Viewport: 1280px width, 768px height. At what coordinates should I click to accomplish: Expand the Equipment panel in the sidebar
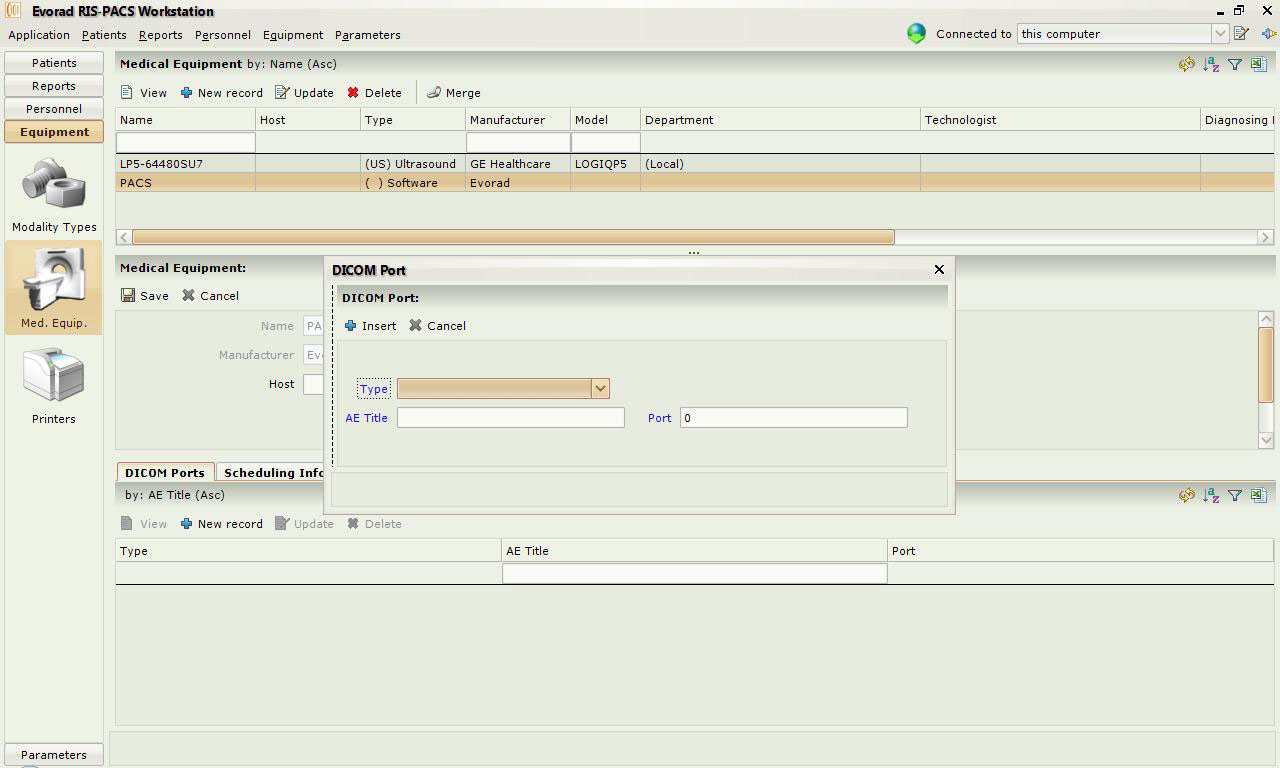click(54, 132)
